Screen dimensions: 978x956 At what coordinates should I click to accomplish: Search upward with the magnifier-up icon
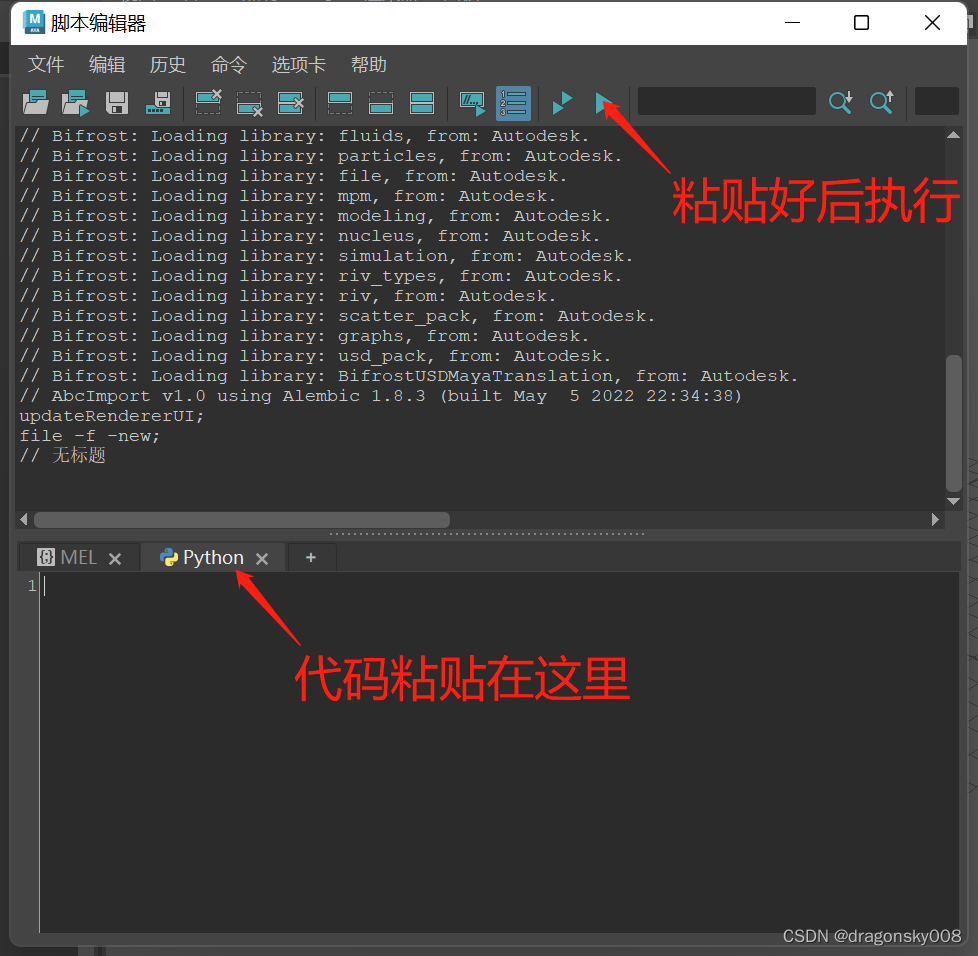880,103
